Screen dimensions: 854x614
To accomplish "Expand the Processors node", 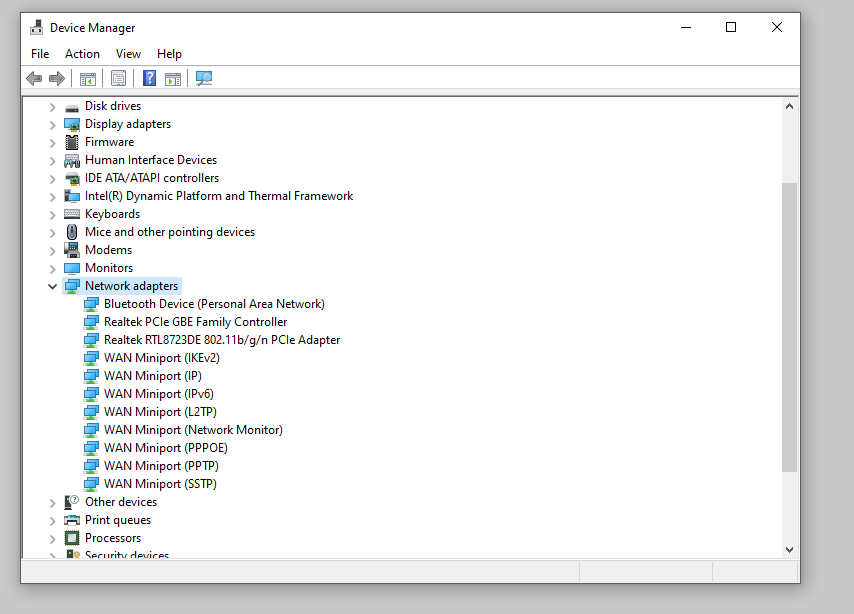I will tap(52, 539).
